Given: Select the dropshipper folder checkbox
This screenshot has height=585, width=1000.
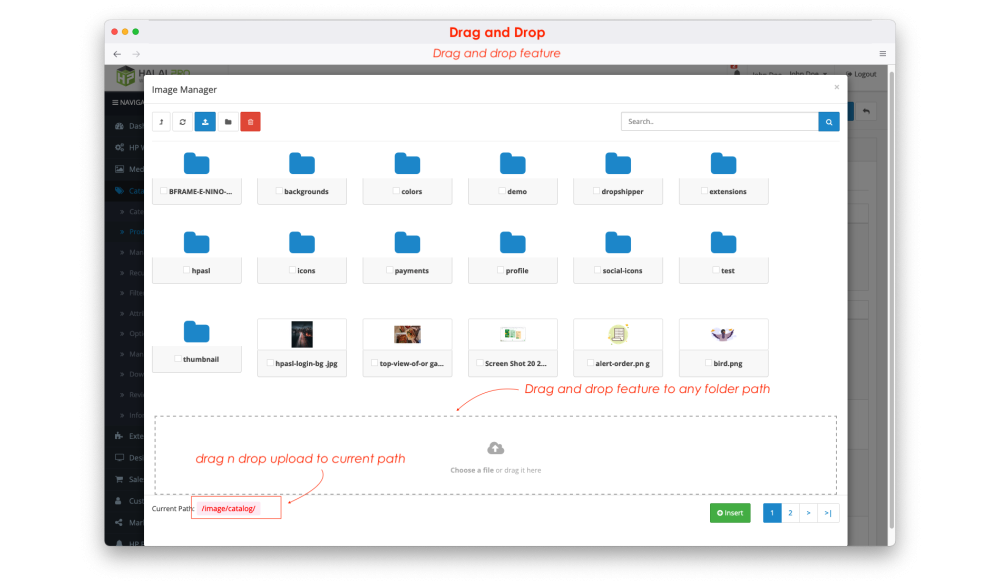Looking at the screenshot, I should (x=597, y=191).
